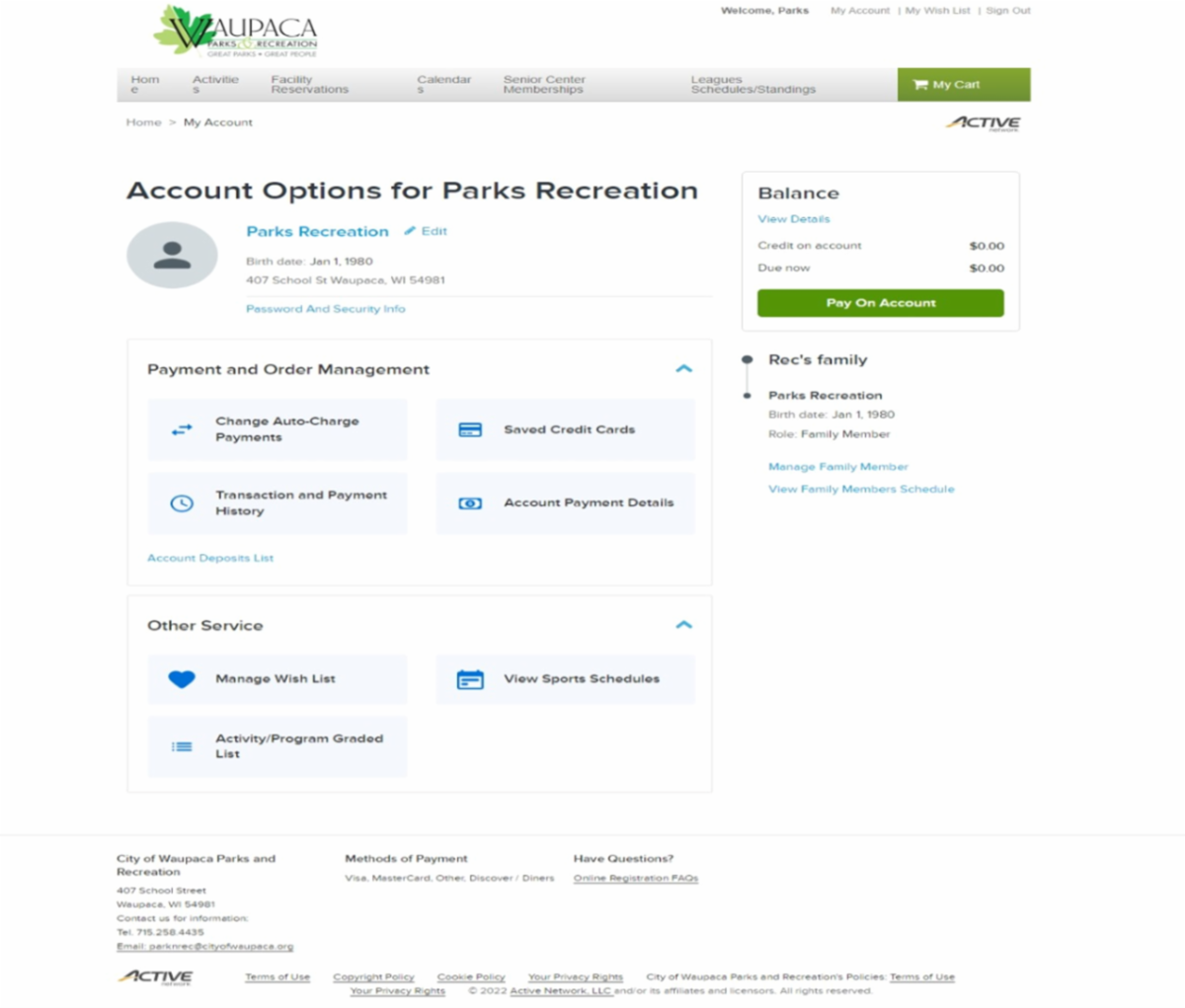This screenshot has height=1008, width=1185.
Task: Click the View Sports Schedules calendar icon
Action: coord(470,679)
